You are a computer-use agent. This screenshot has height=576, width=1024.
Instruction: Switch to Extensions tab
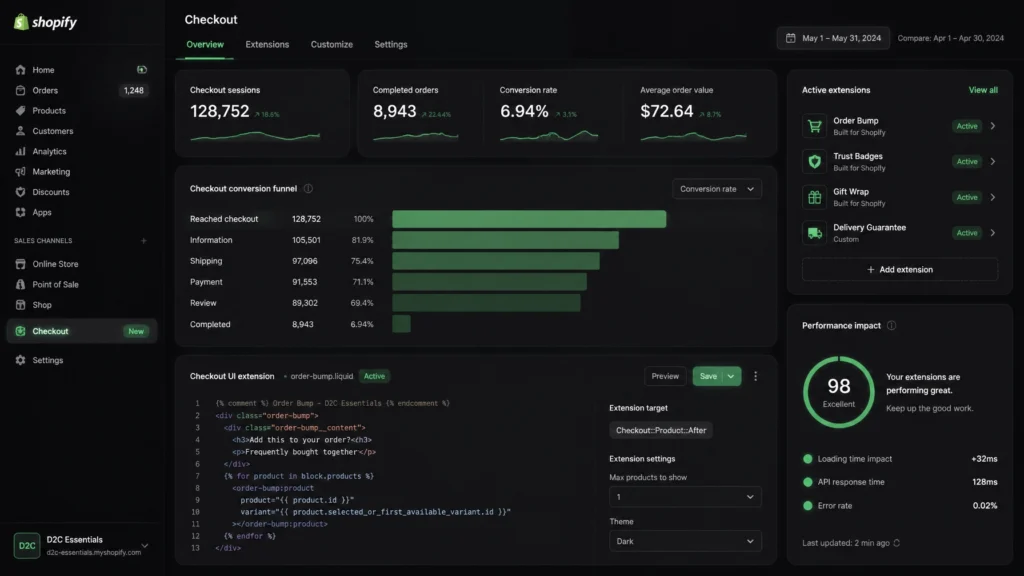click(x=267, y=44)
